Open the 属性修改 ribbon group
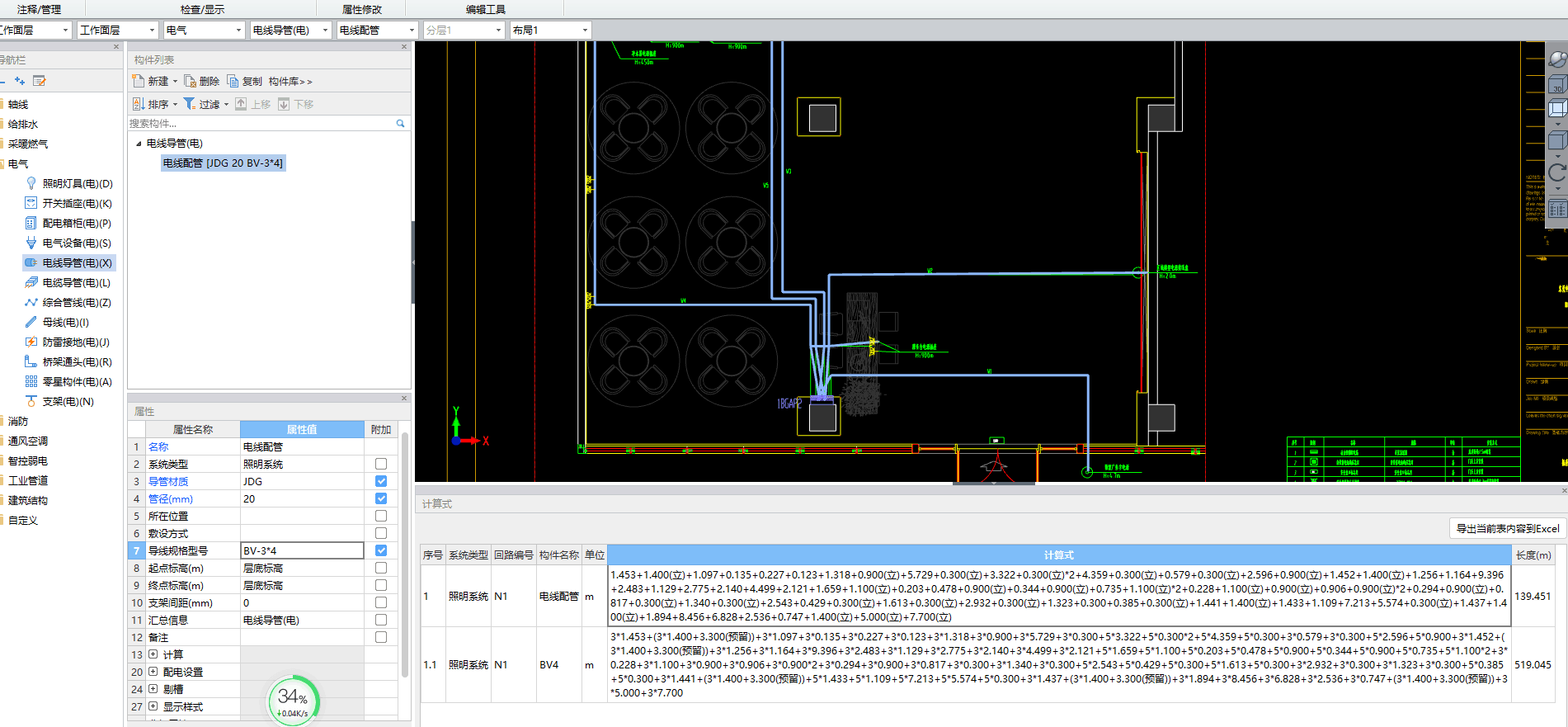Viewport: 1568px width, 727px height. click(362, 9)
